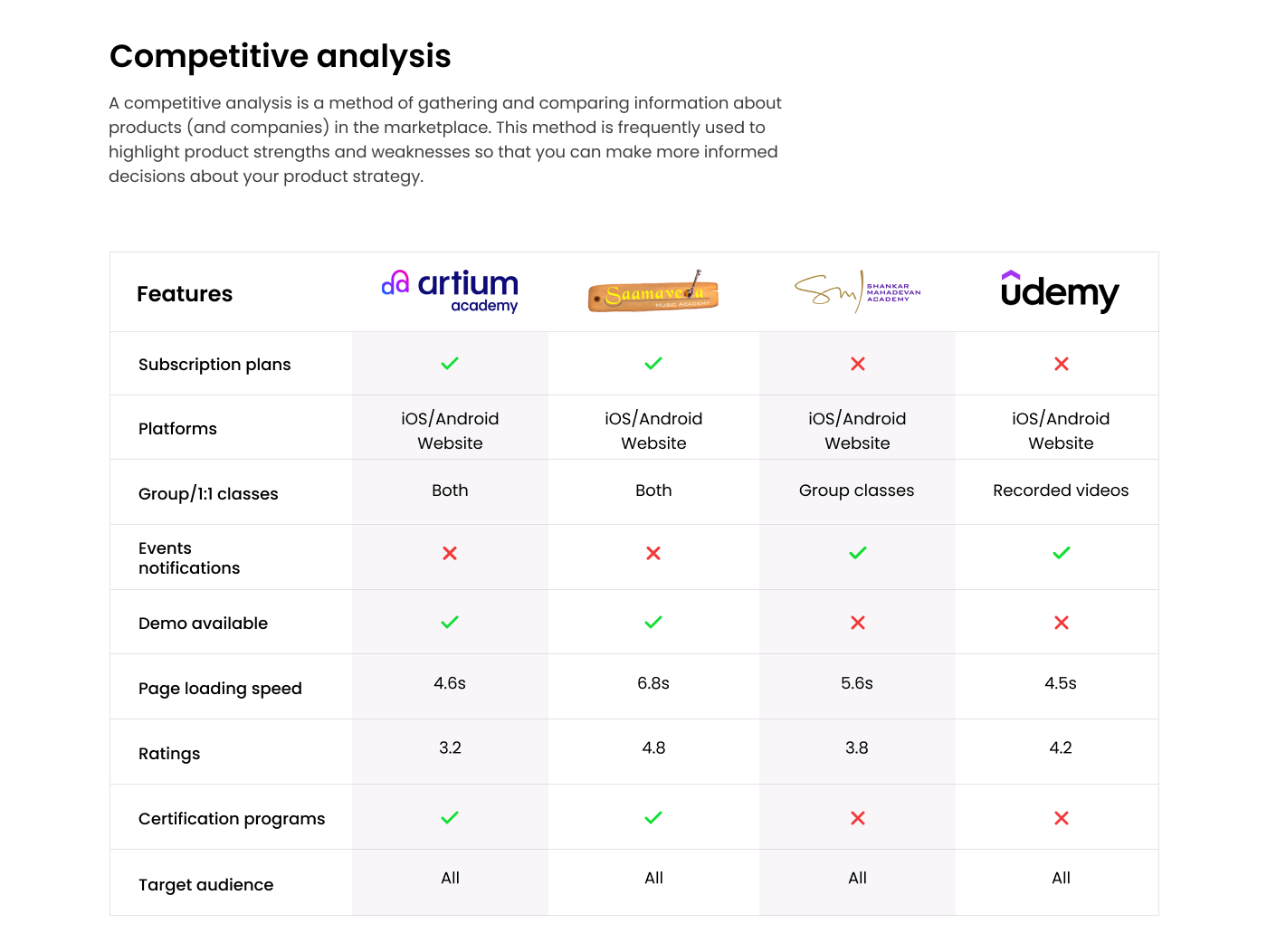Click Artium's Subscription plans green checkmark
Viewport: 1267px width, 952px height.
click(x=450, y=364)
